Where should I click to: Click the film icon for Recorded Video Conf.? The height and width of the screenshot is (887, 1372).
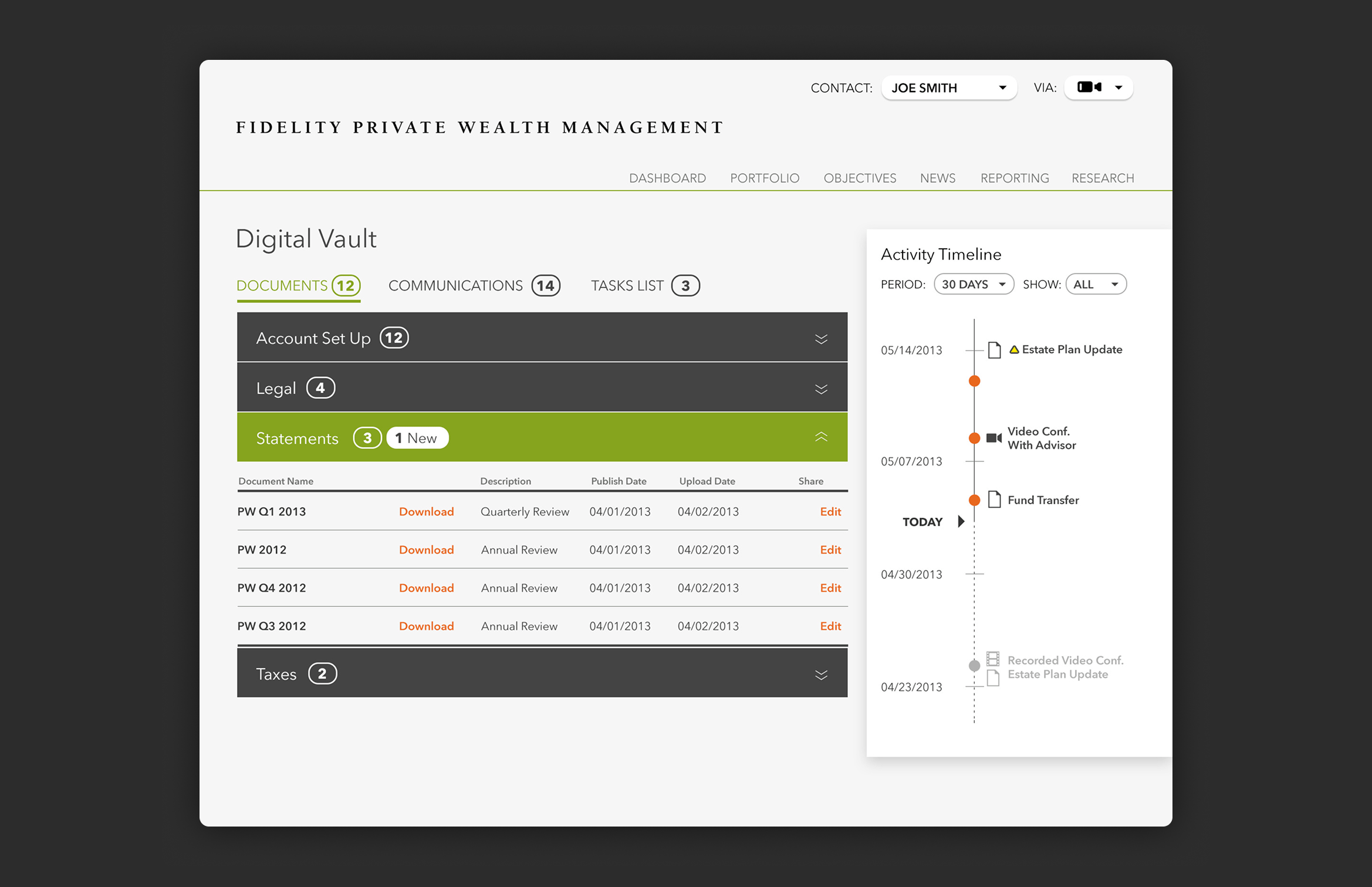click(994, 659)
